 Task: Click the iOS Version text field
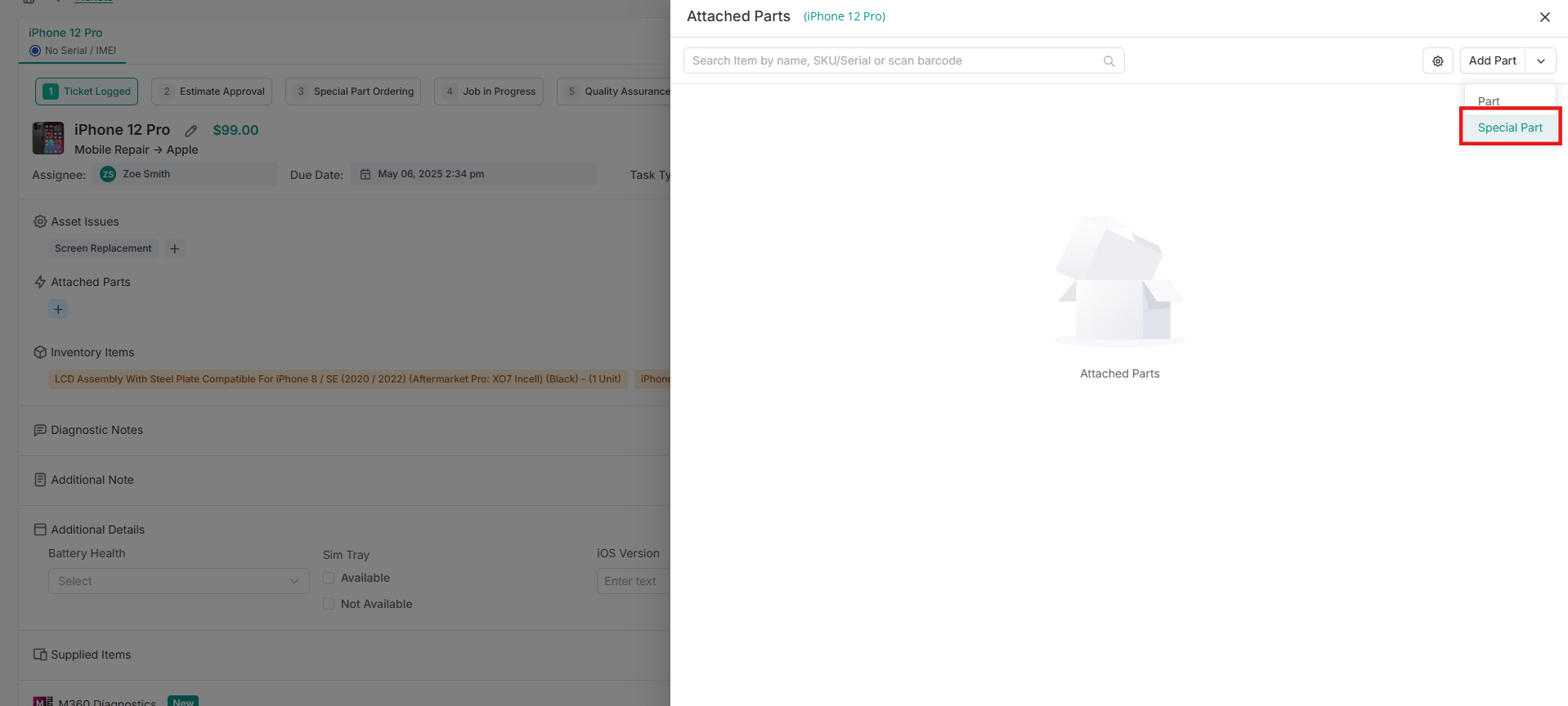(634, 581)
